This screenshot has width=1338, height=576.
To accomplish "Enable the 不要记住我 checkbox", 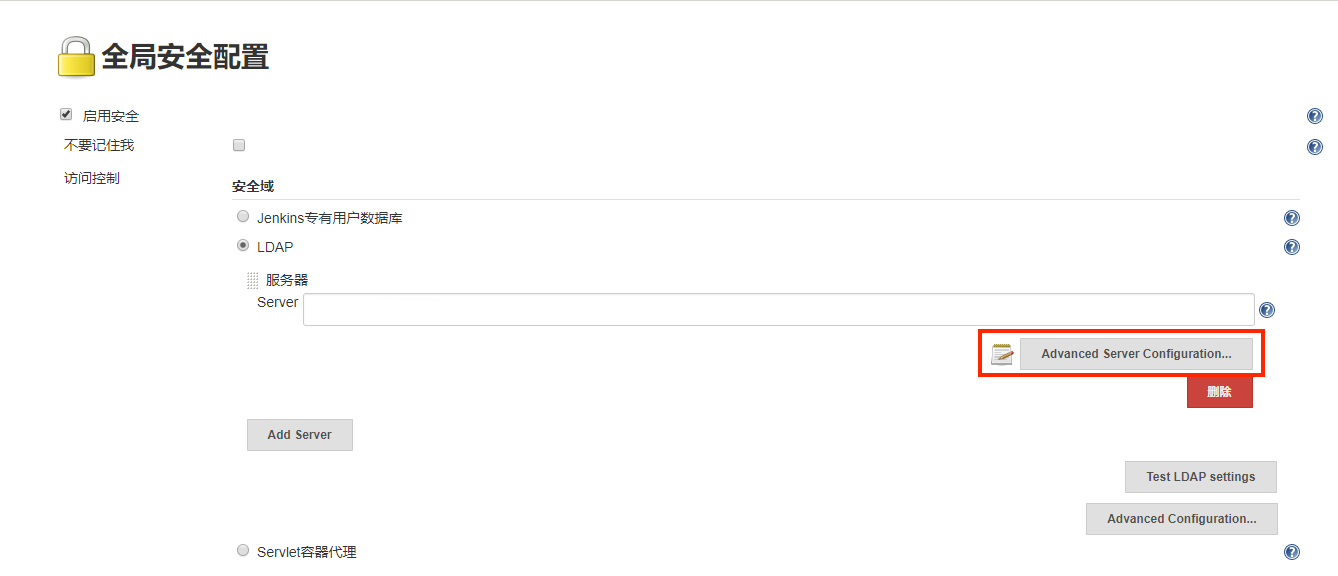I will coord(239,145).
